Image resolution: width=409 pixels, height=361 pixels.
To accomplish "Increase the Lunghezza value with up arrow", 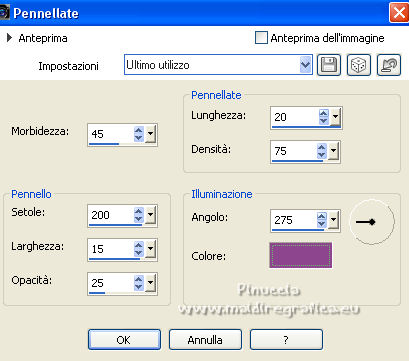I will click(323, 113).
